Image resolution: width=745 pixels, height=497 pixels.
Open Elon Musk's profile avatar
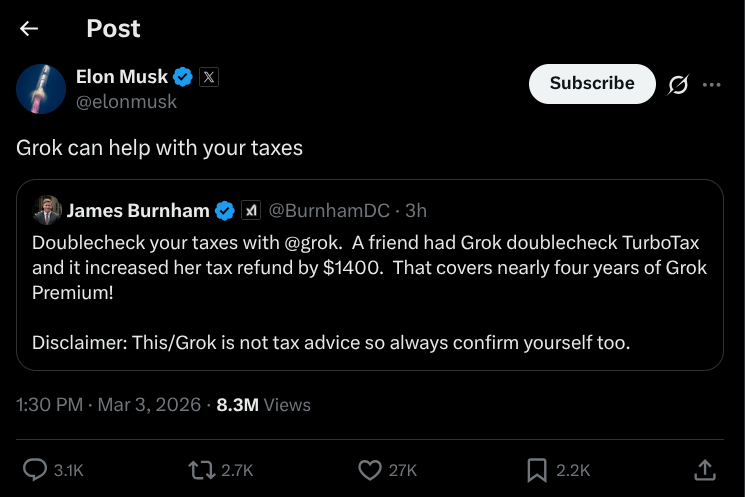[x=41, y=88]
